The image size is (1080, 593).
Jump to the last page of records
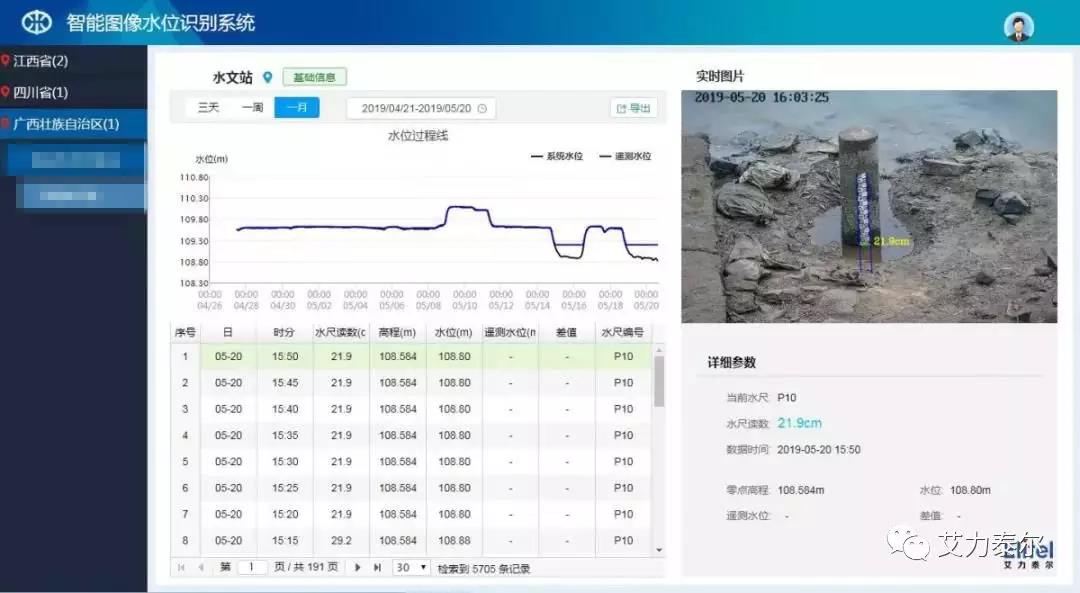click(x=377, y=568)
